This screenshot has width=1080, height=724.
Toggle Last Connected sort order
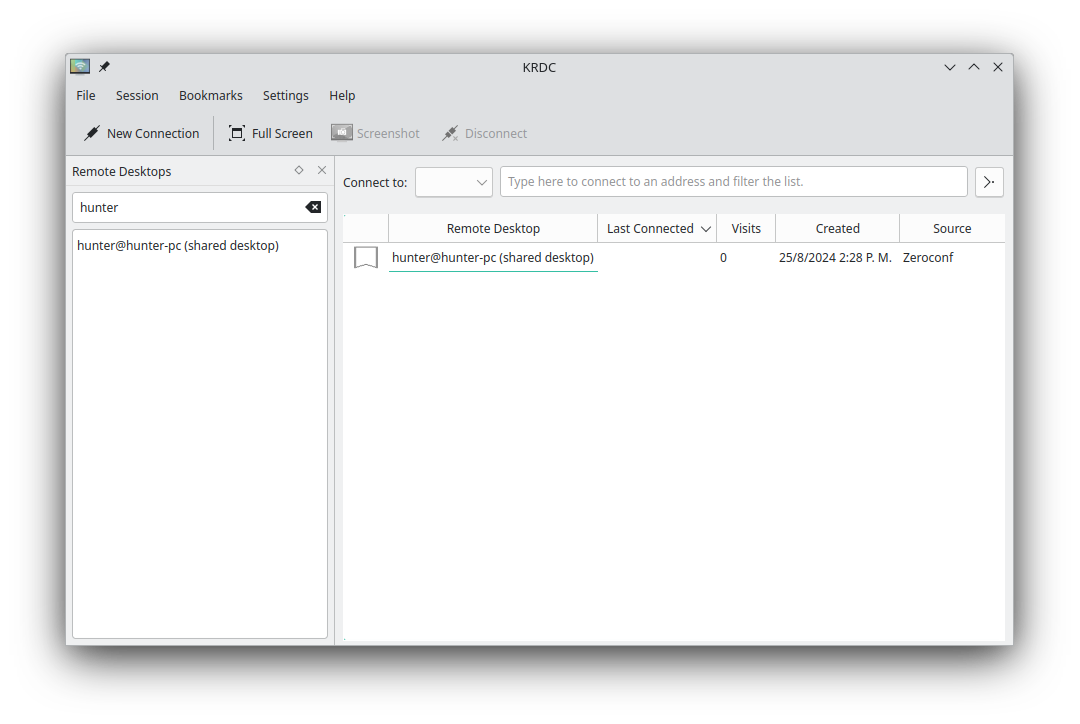click(650, 228)
